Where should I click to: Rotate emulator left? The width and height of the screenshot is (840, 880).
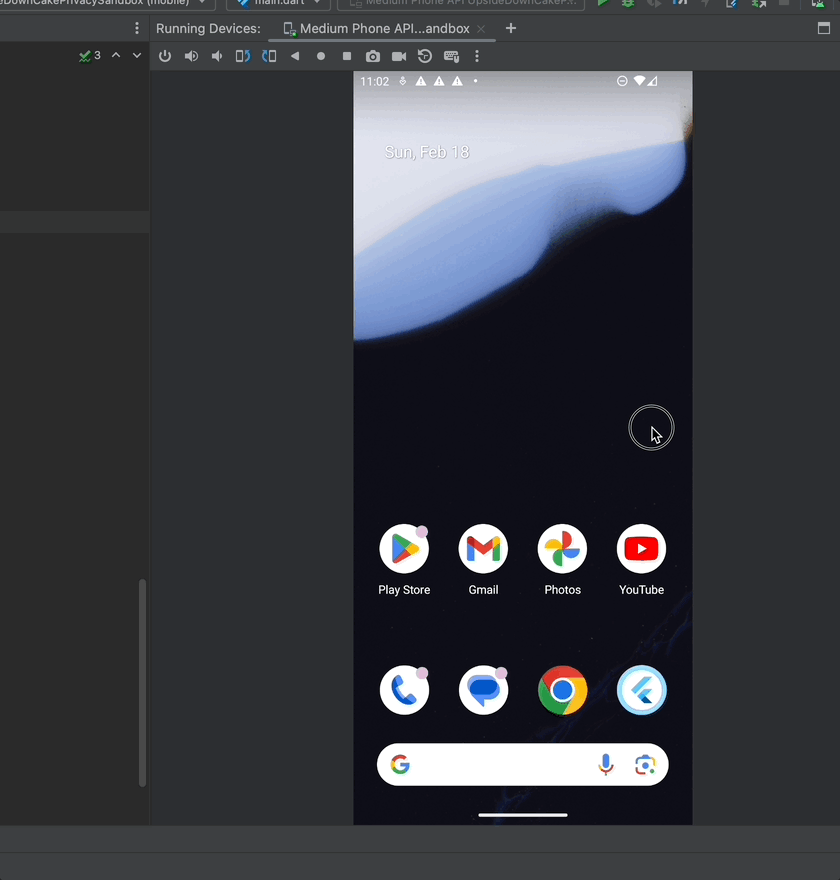pyautogui.click(x=243, y=56)
